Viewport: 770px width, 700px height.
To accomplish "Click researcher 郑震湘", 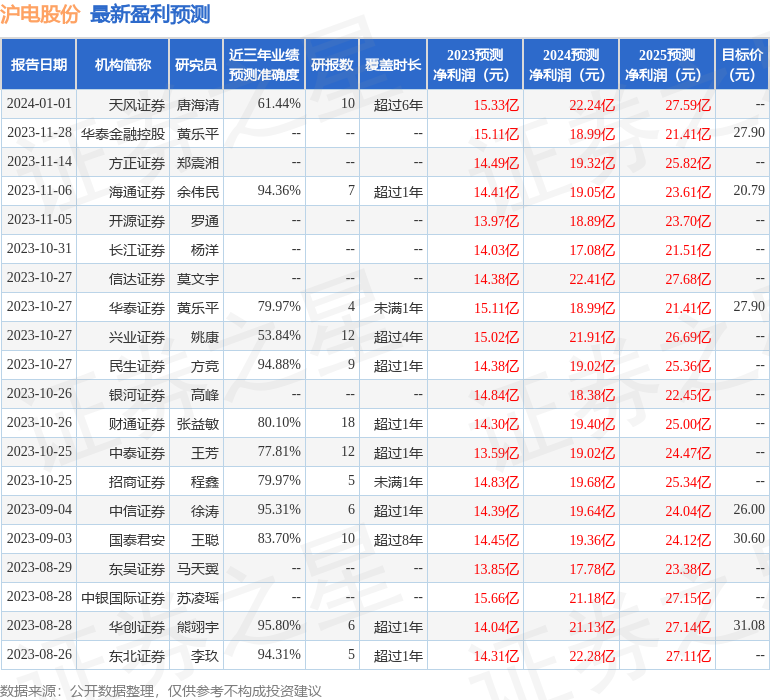I will click(x=198, y=163).
